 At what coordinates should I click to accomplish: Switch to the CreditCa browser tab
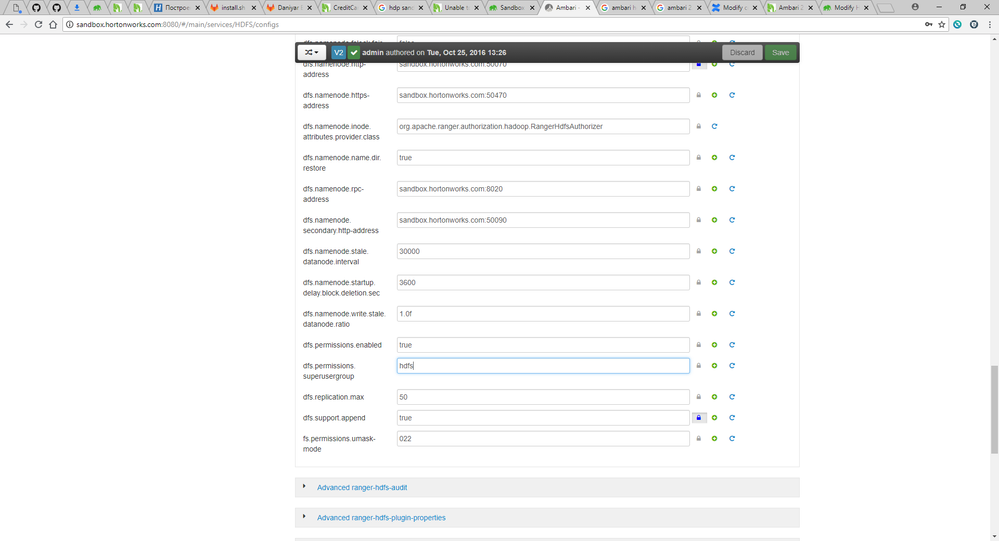click(x=345, y=8)
